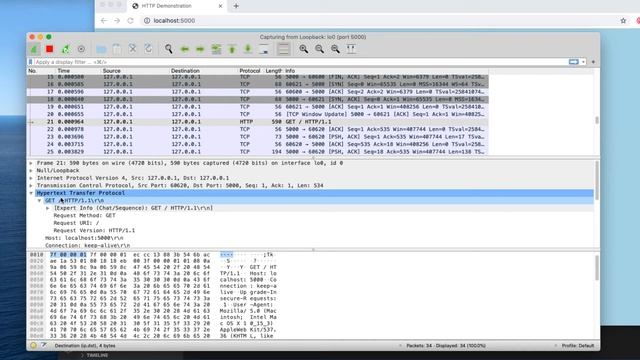Reset text zoom to normal size
The height and width of the screenshot is (360, 640).
tap(336, 49)
